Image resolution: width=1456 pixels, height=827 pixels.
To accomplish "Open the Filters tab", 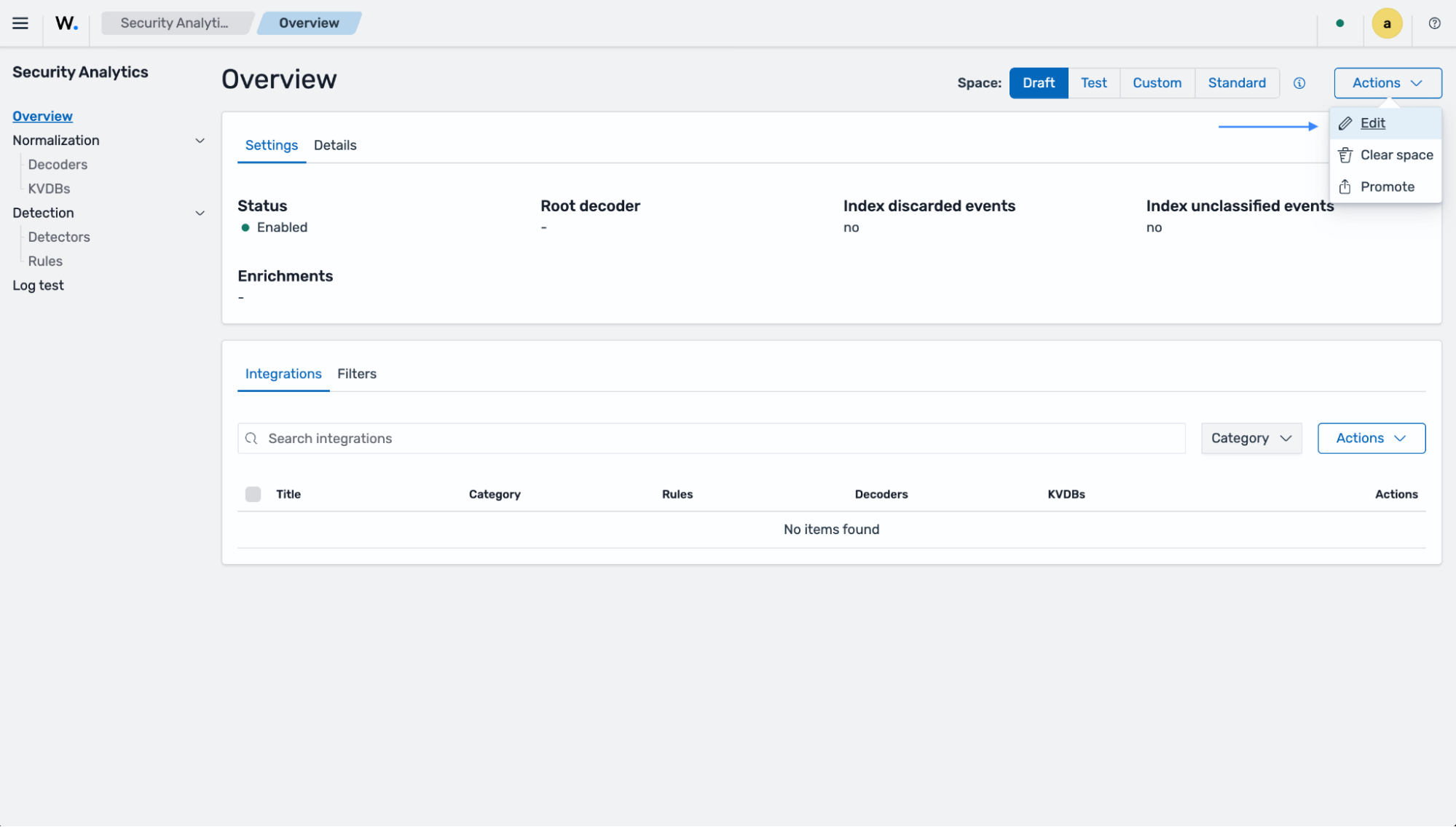I will point(357,374).
